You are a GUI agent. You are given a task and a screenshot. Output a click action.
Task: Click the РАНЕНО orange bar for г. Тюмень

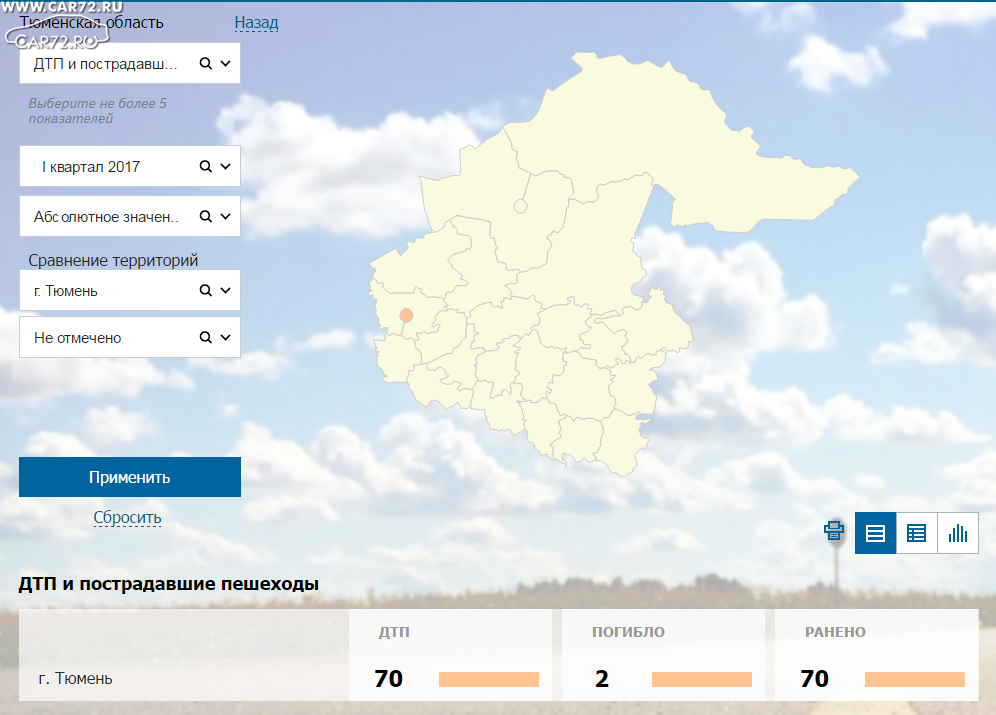pos(915,679)
